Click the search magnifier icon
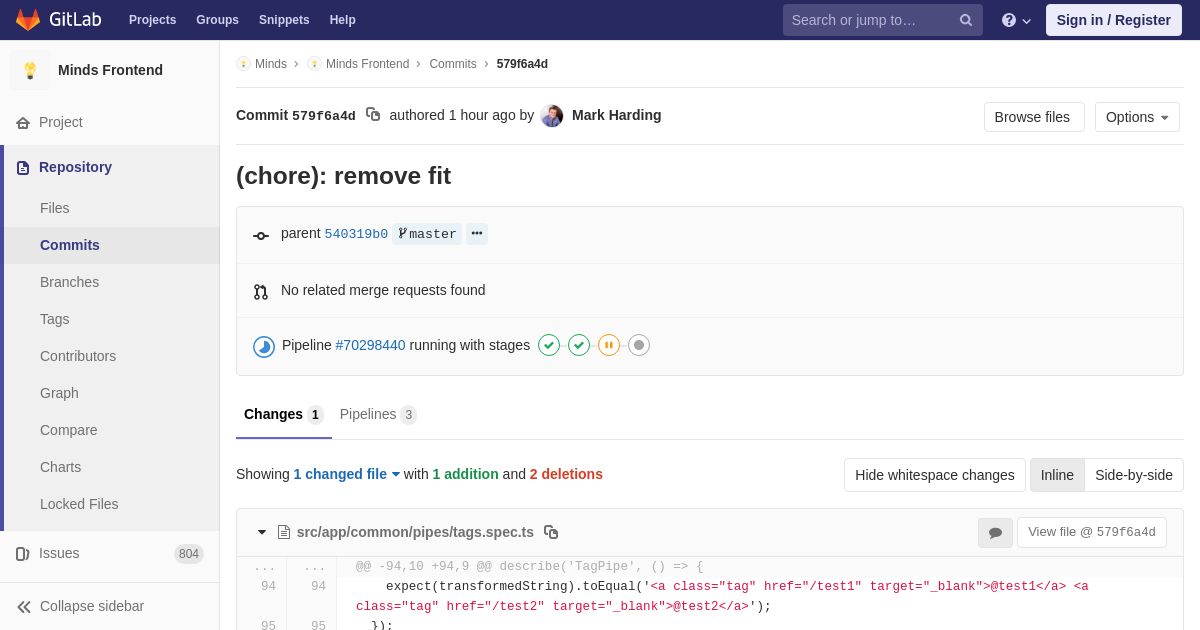The height and width of the screenshot is (630, 1200). (x=966, y=20)
